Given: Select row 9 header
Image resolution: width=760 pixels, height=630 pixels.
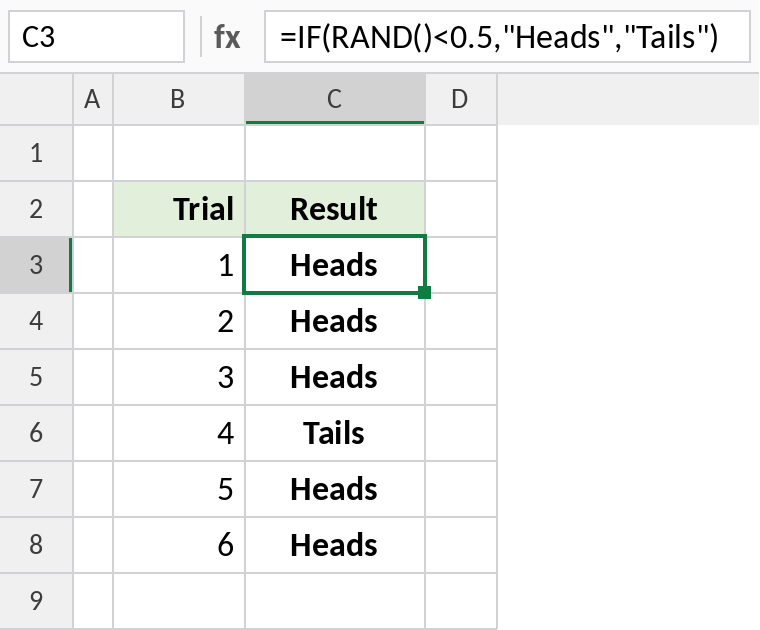Looking at the screenshot, I should click(36, 601).
